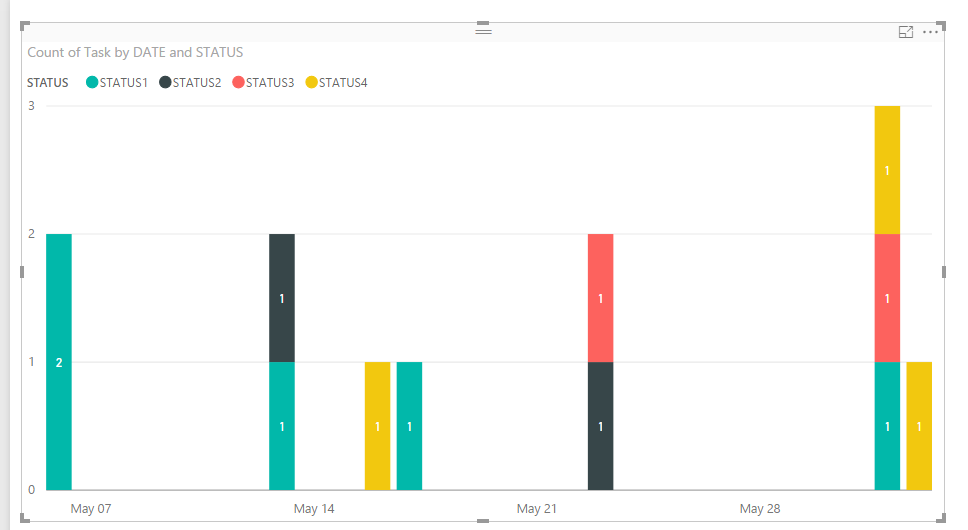Click the Focus mode icon
The height and width of the screenshot is (530, 968).
coord(906,32)
